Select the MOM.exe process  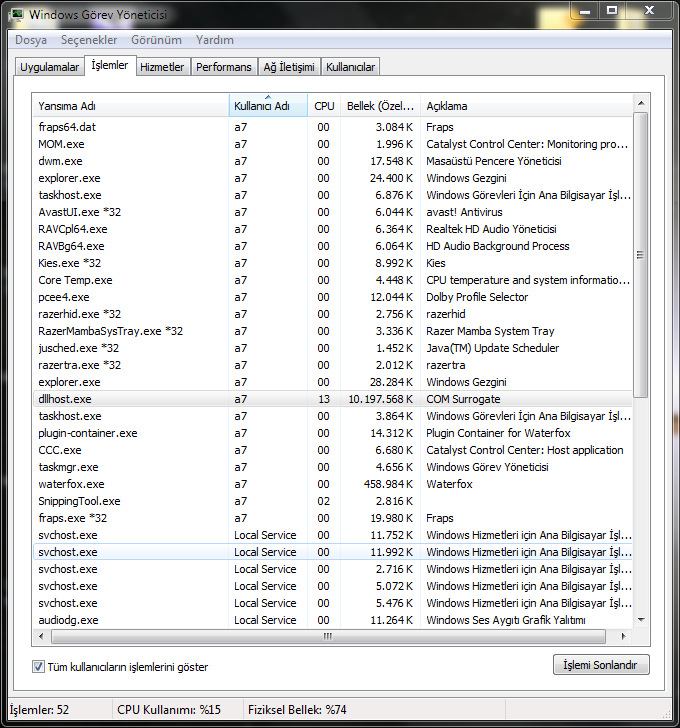(332, 144)
